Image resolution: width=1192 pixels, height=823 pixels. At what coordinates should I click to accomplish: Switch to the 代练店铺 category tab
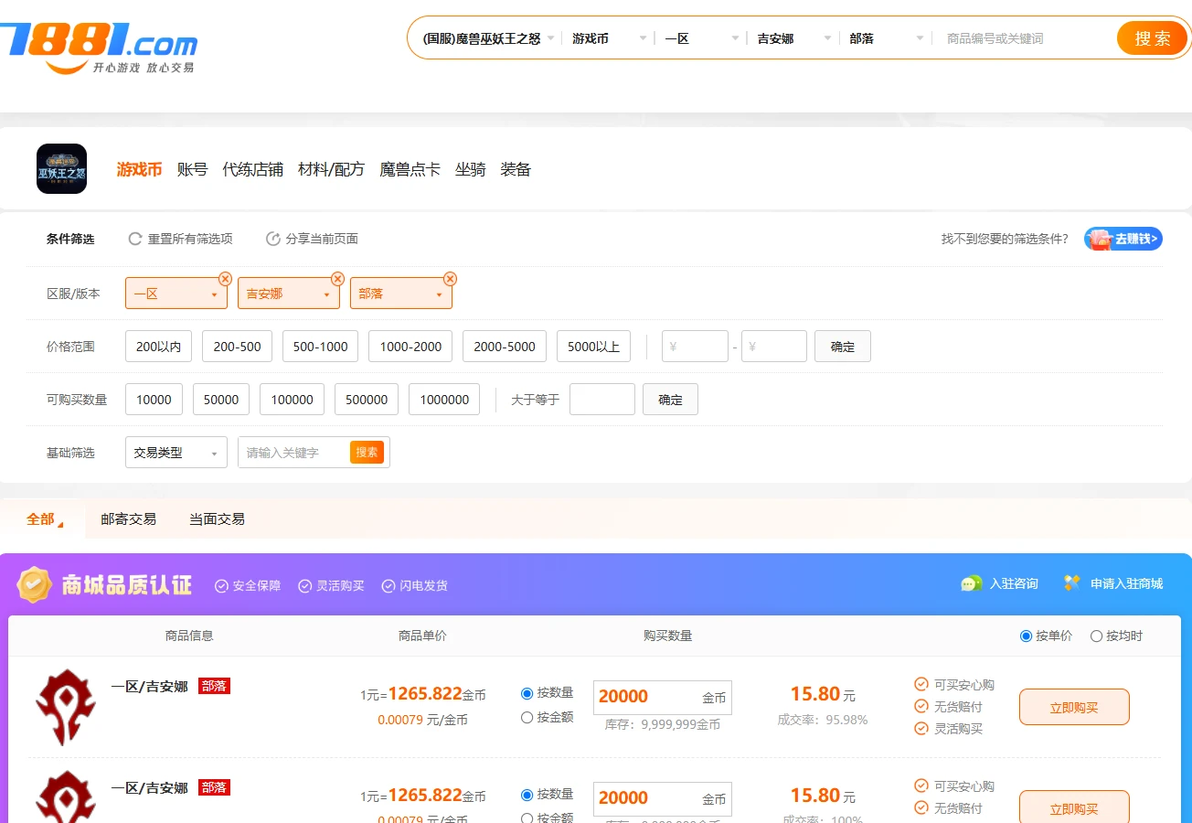(252, 169)
